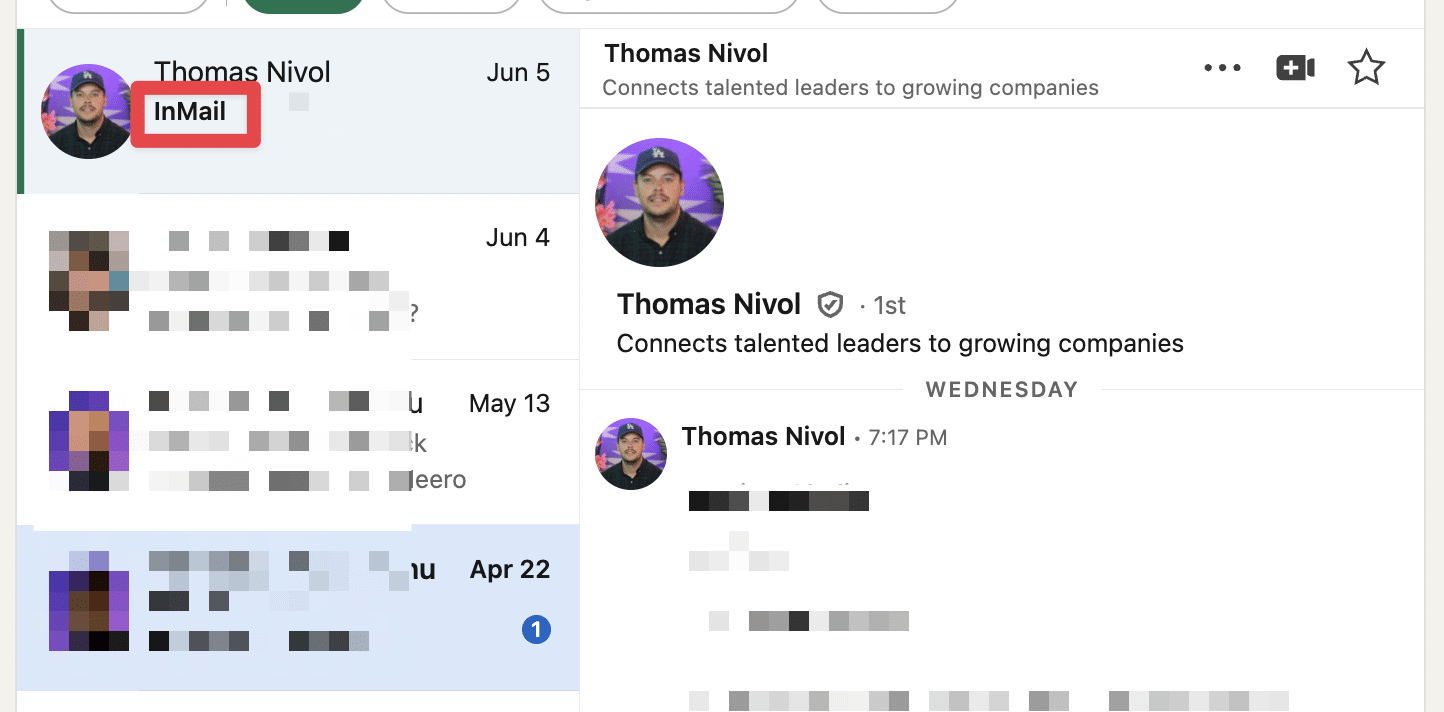This screenshot has height=712, width=1444.
Task: Click the Thomas Nivol name heading
Action: point(686,53)
